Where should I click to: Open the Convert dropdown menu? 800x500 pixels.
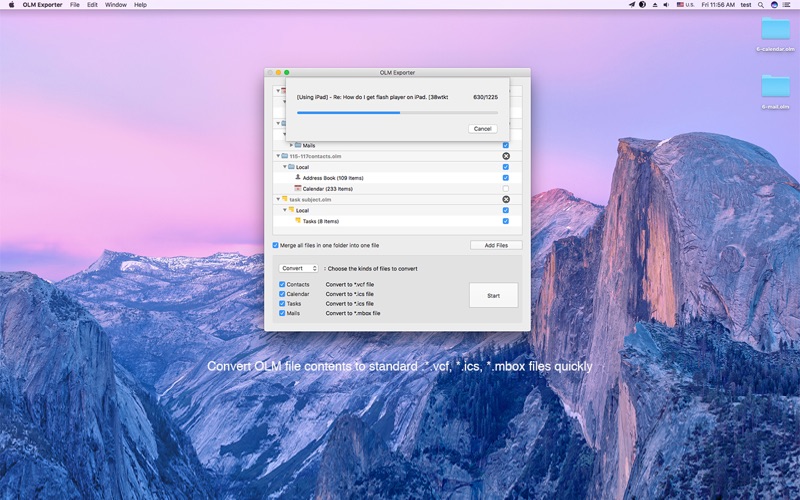[298, 268]
